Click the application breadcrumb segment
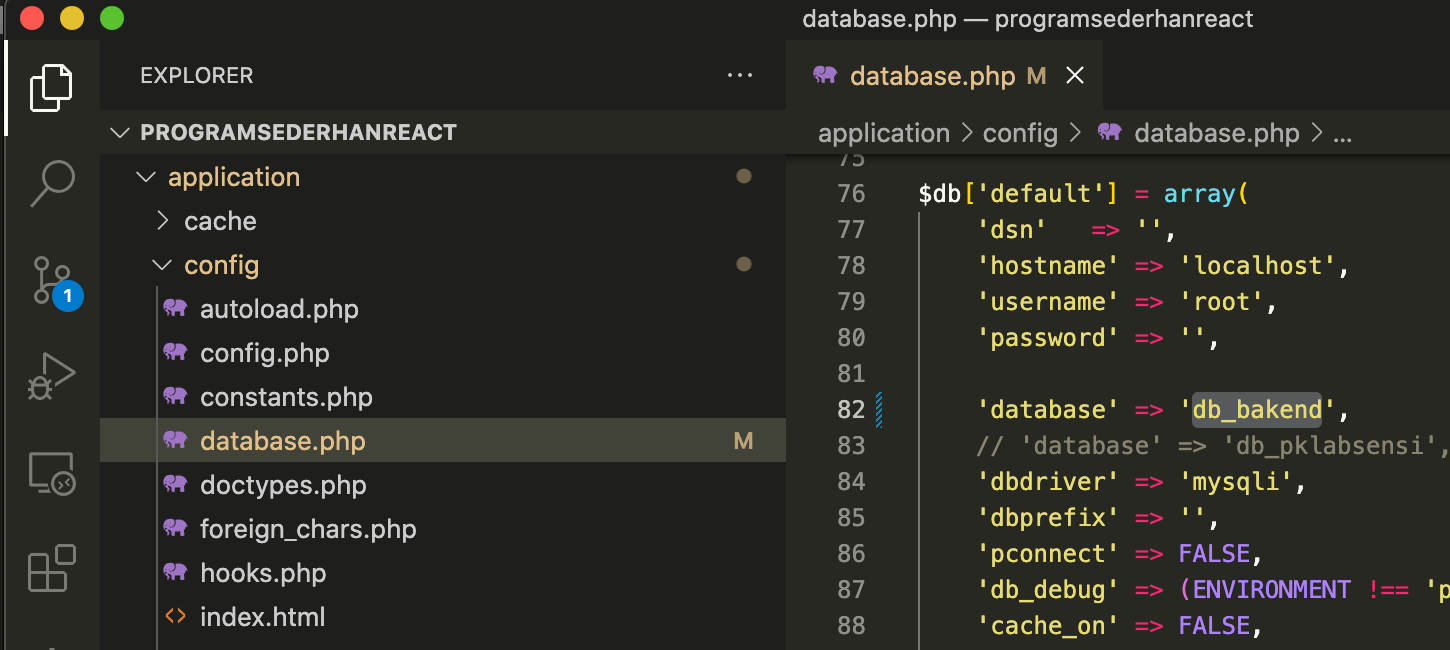 tap(884, 133)
